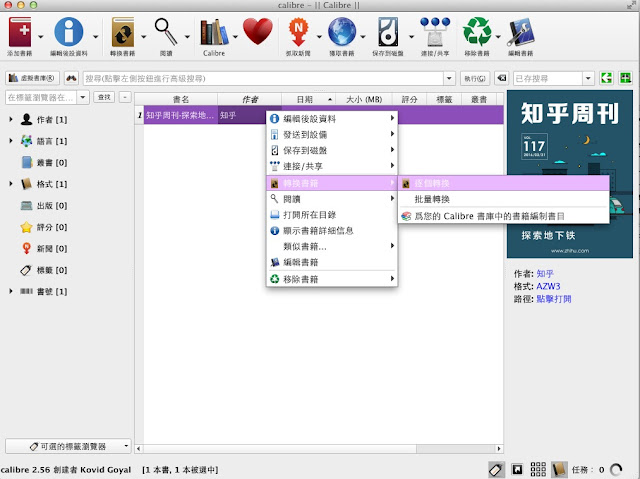This screenshot has width=640, height=479.
Task: Click the Find button in tag browser
Action: 104,97
